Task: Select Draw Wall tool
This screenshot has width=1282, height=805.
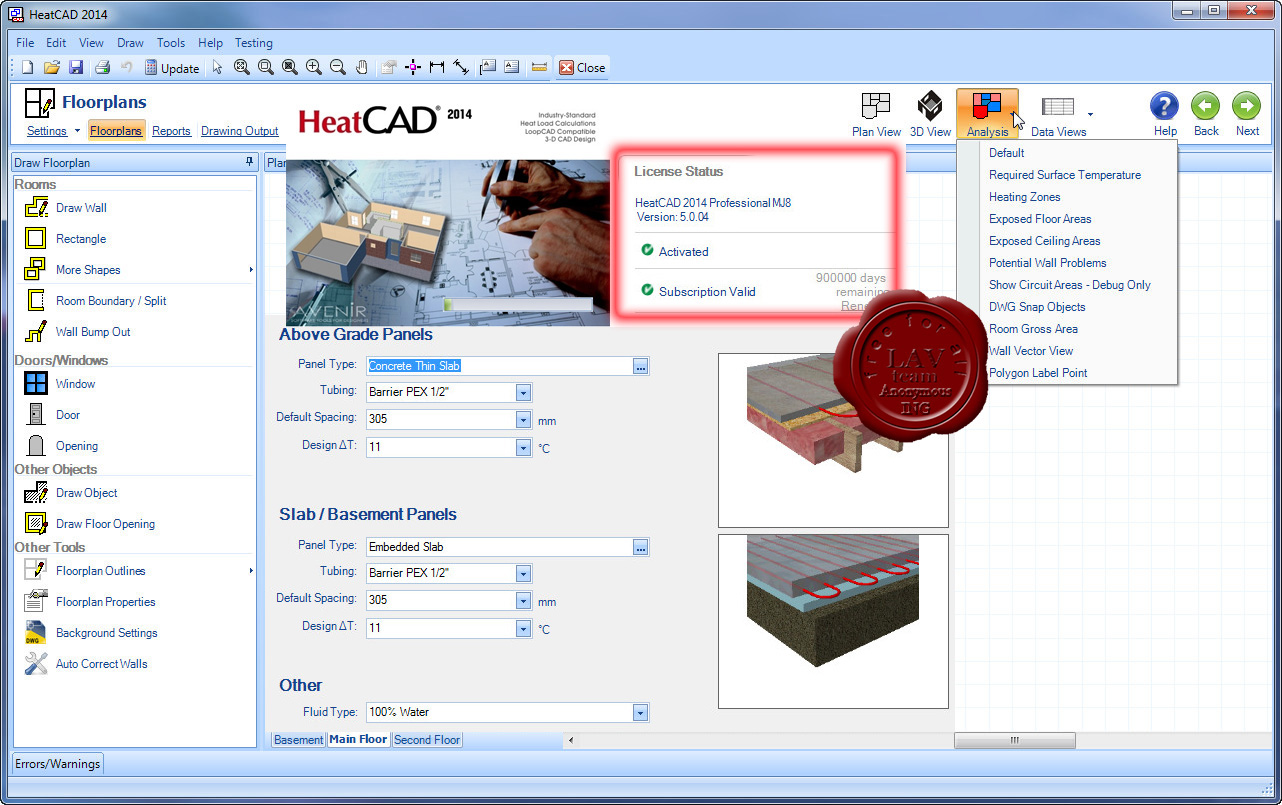Action: [x=81, y=208]
